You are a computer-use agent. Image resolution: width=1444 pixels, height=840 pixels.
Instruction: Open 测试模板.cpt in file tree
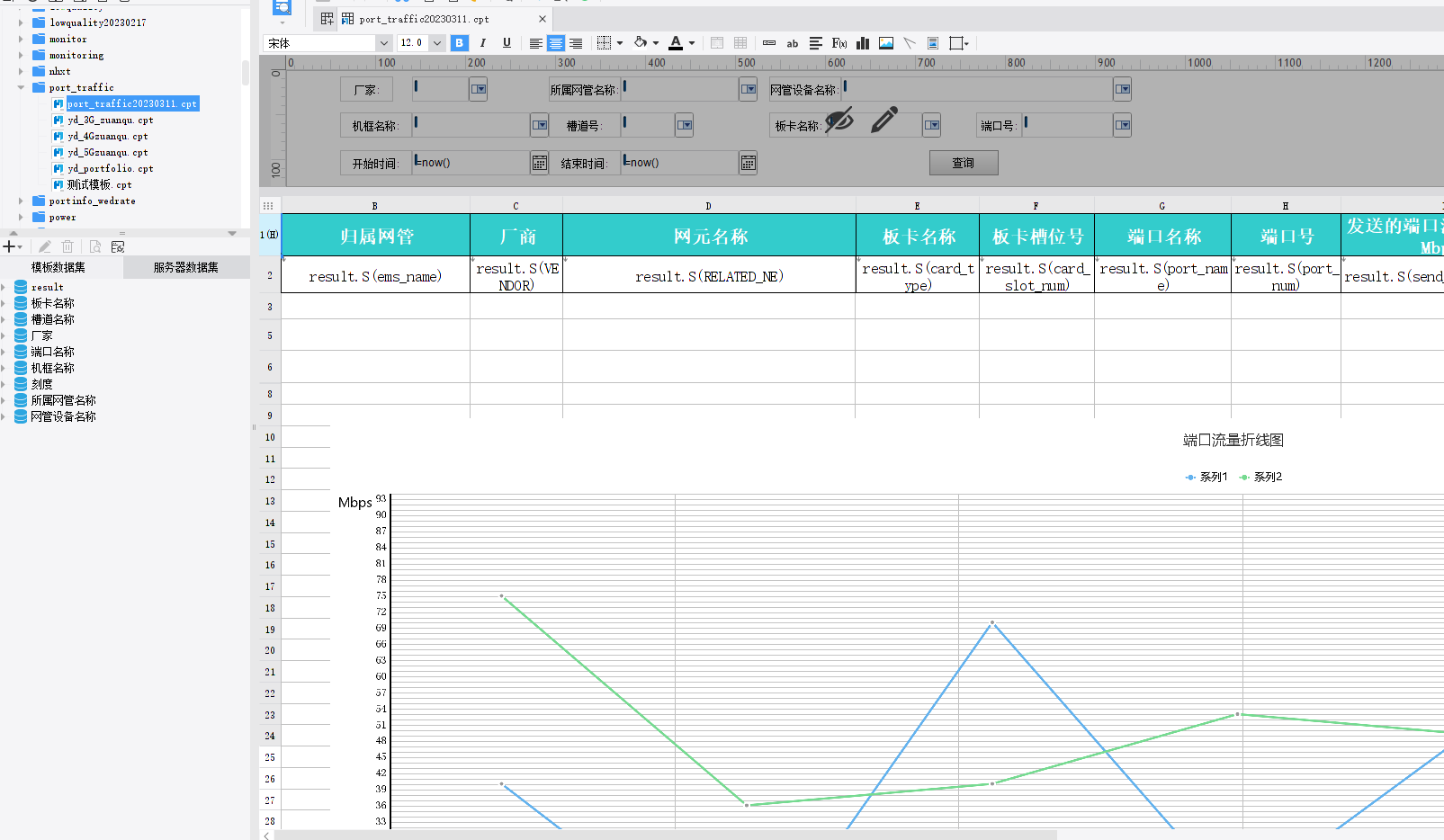pos(100,184)
